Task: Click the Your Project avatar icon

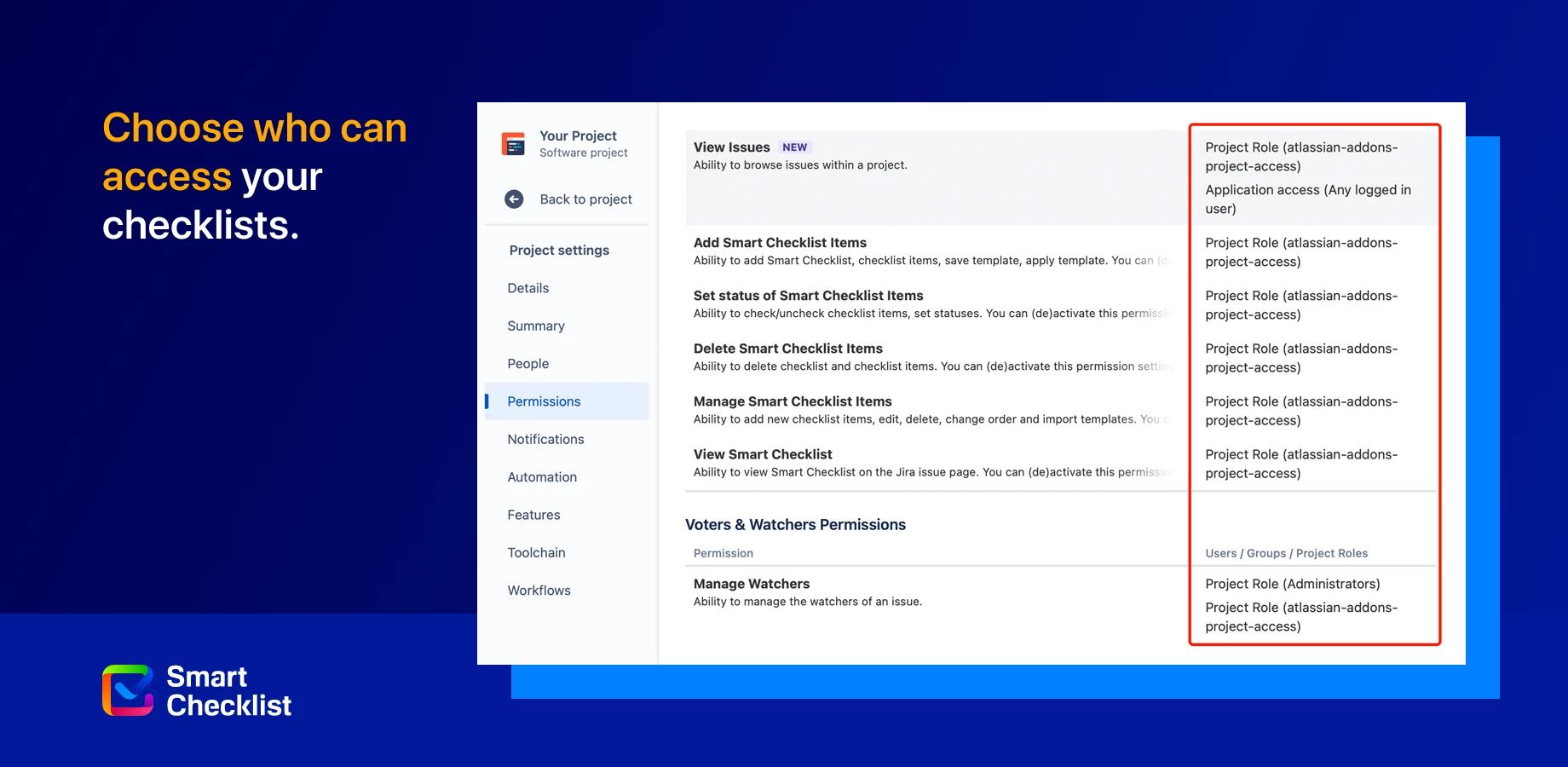Action: tap(515, 143)
